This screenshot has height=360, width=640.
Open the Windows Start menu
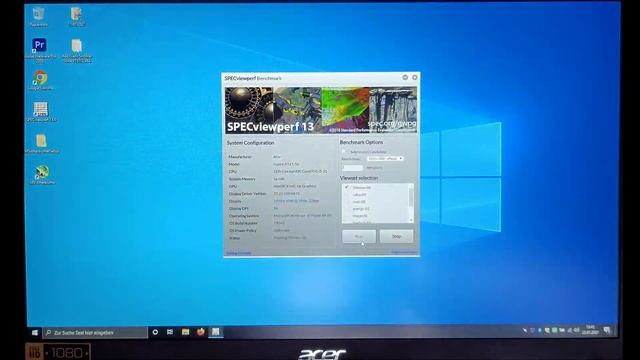click(35, 333)
